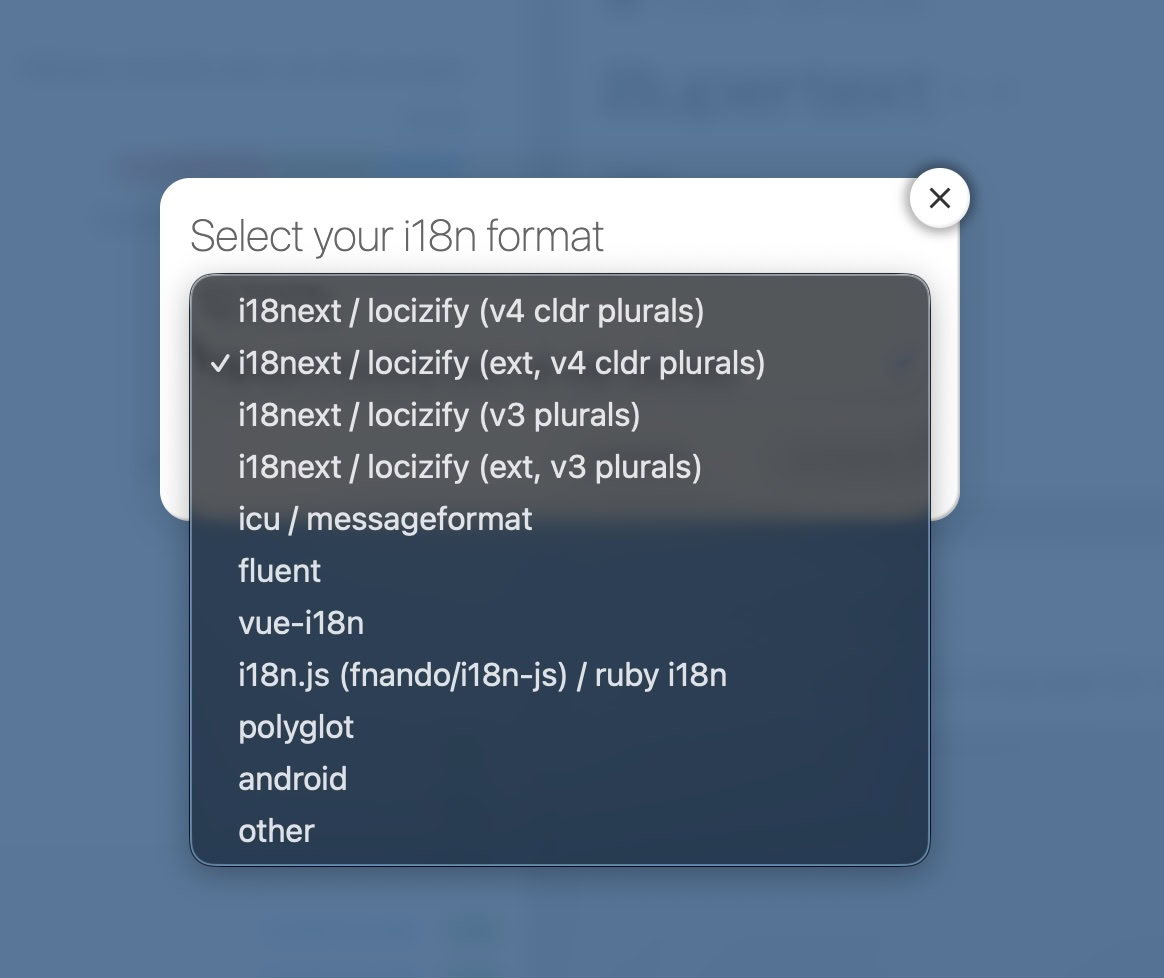The width and height of the screenshot is (1164, 978).
Task: Choose i18n.js (fnando/i18n-js) / ruby i18n
Action: tap(482, 676)
